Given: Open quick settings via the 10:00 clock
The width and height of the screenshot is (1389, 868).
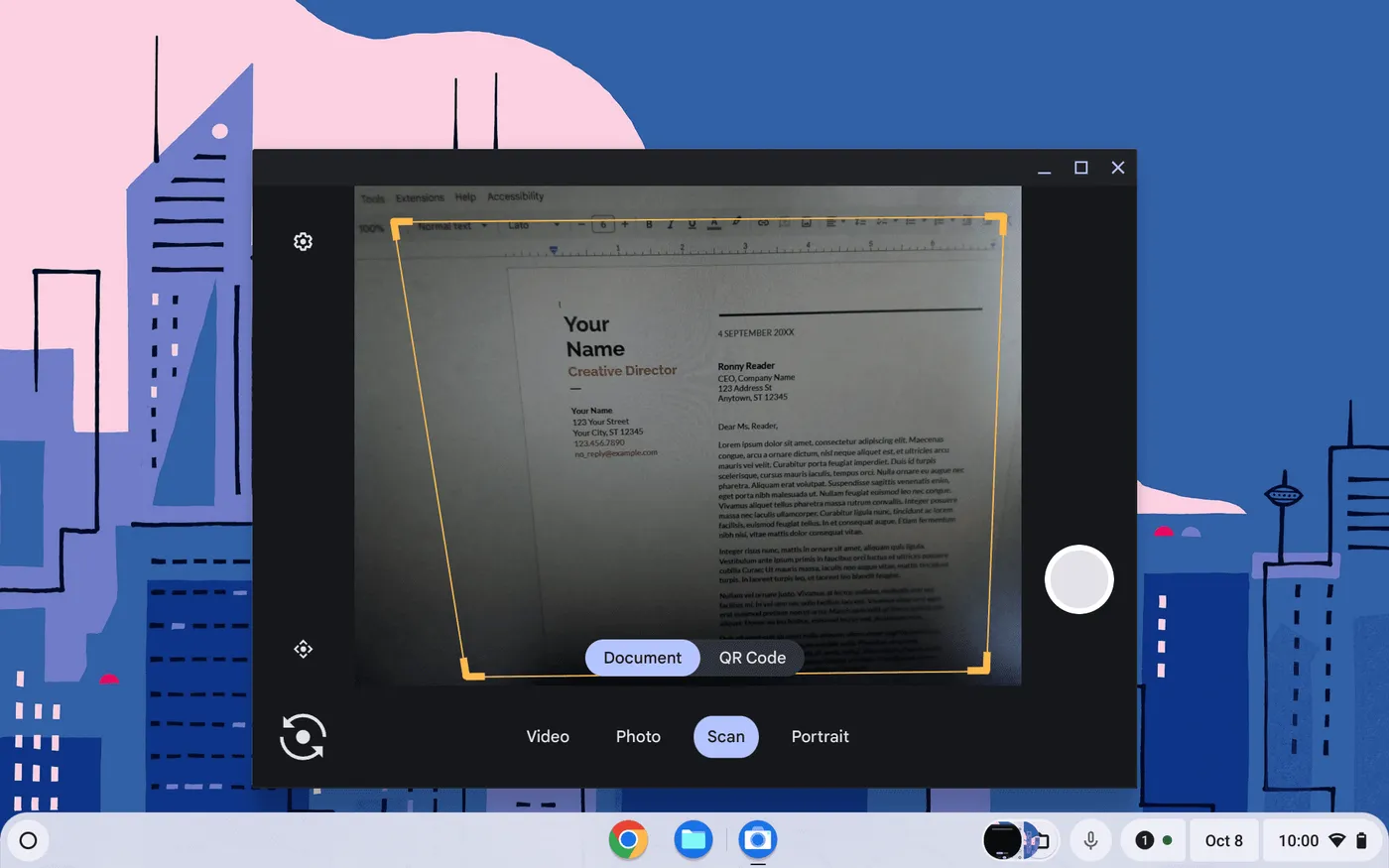Looking at the screenshot, I should pyautogui.click(x=1298, y=840).
